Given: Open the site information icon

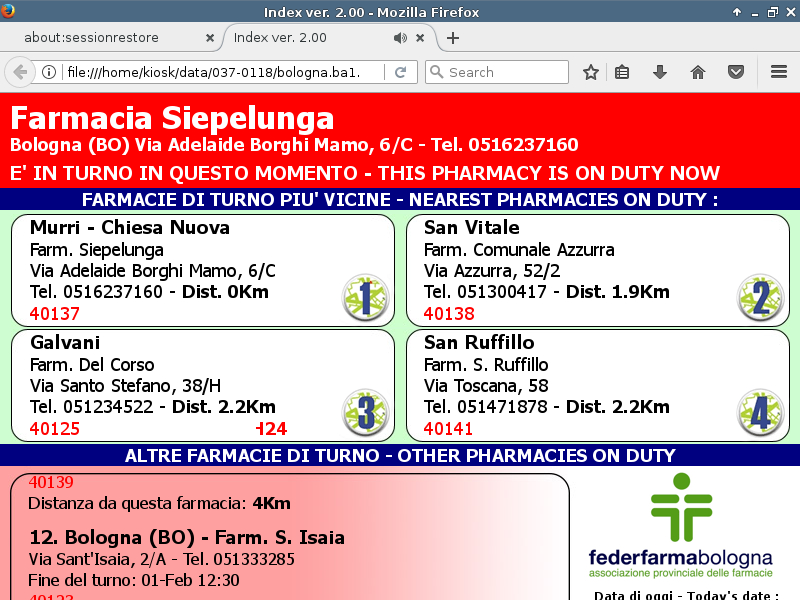Looking at the screenshot, I should point(48,72).
